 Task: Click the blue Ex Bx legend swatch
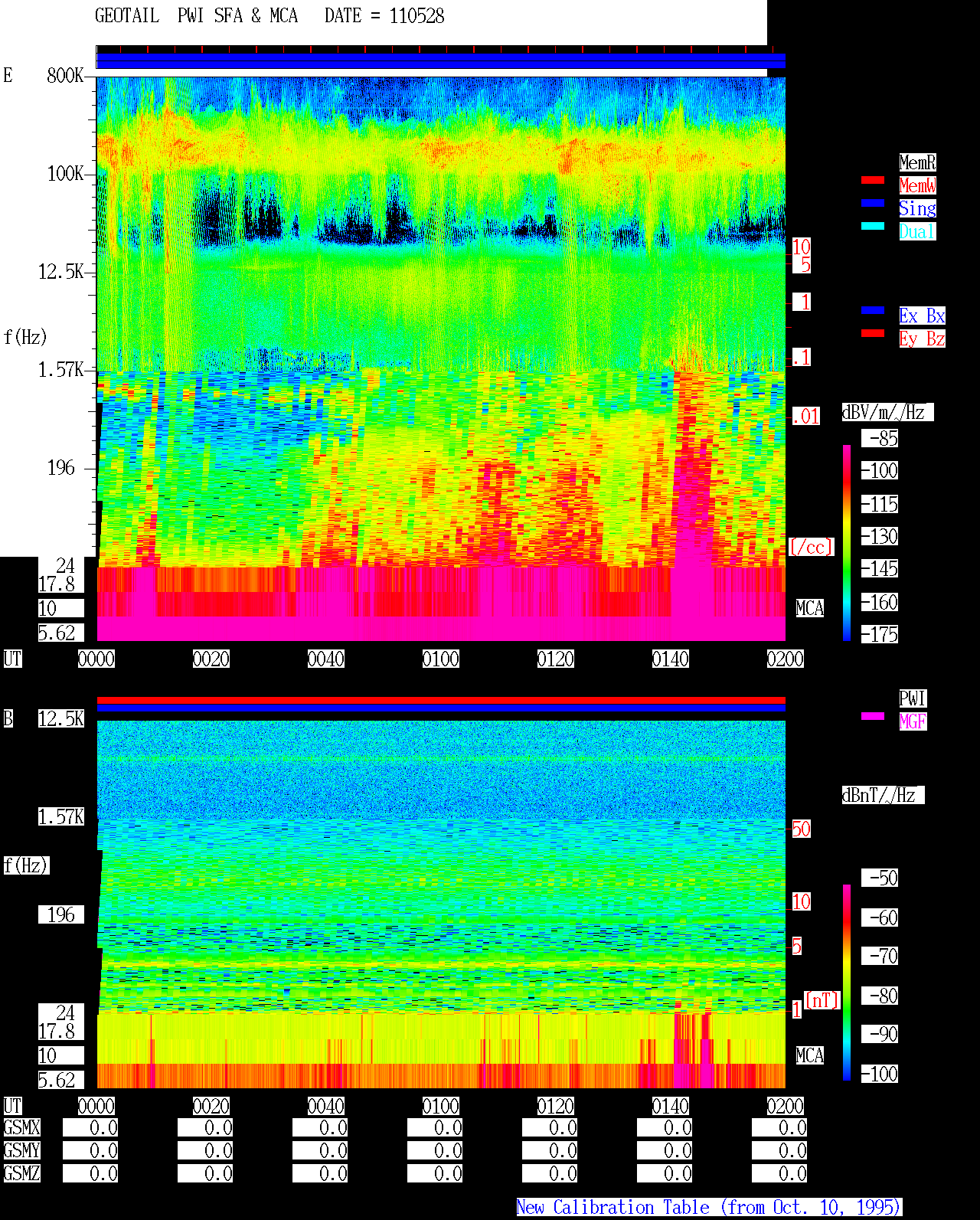(873, 310)
